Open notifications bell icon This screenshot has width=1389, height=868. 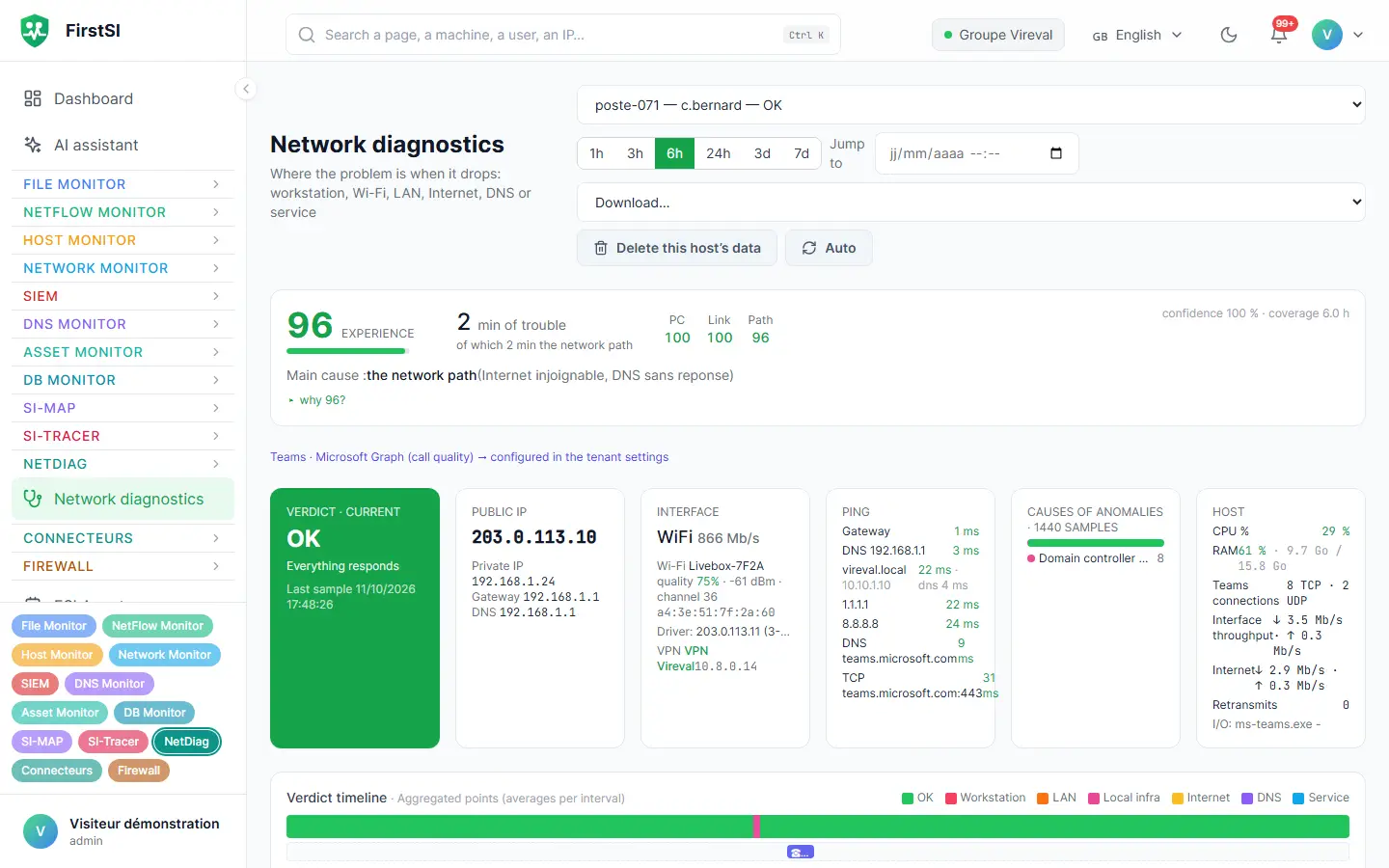pyautogui.click(x=1279, y=35)
